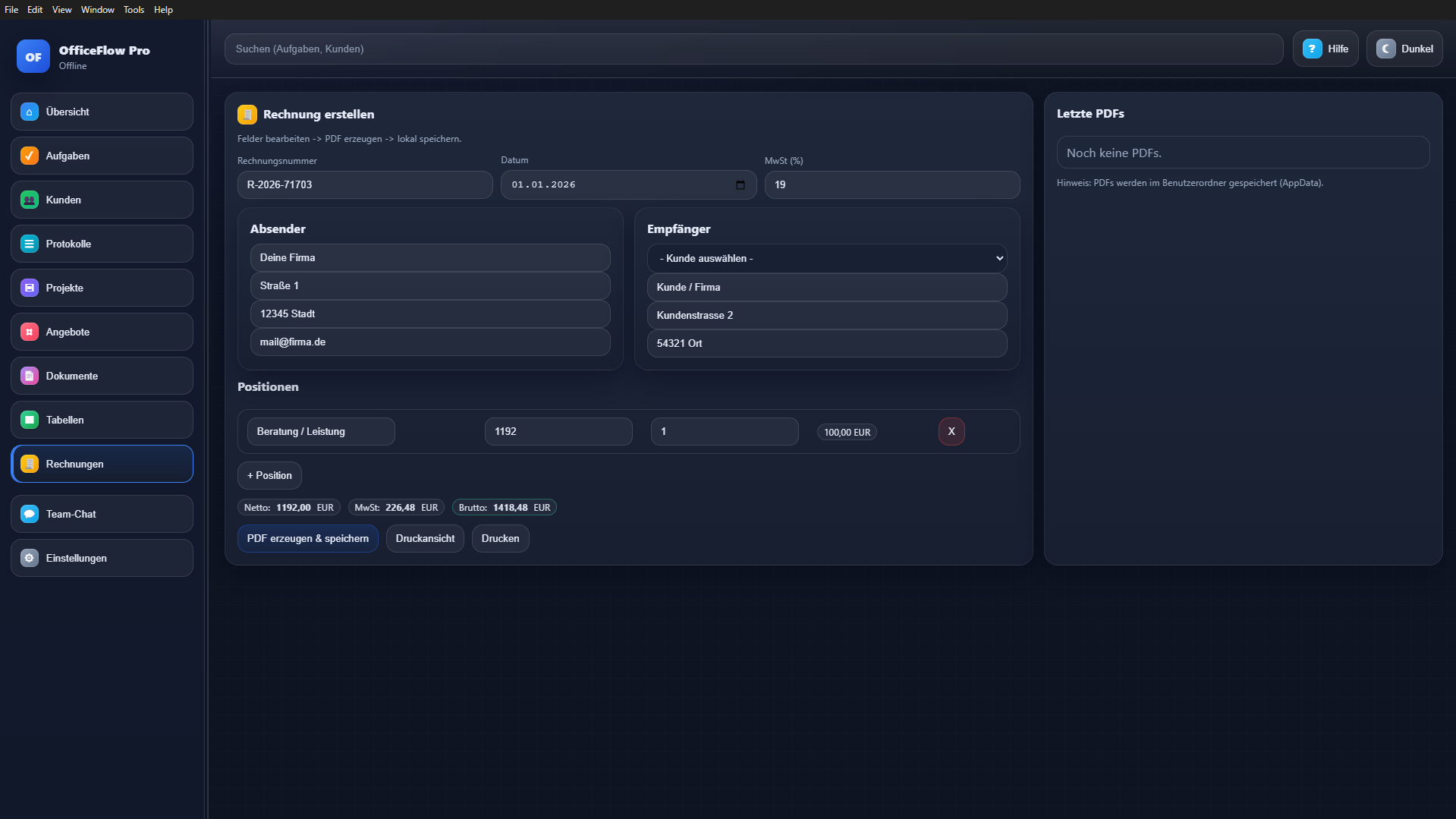Click the Tabellen green grid icon
1456x819 pixels.
click(30, 420)
